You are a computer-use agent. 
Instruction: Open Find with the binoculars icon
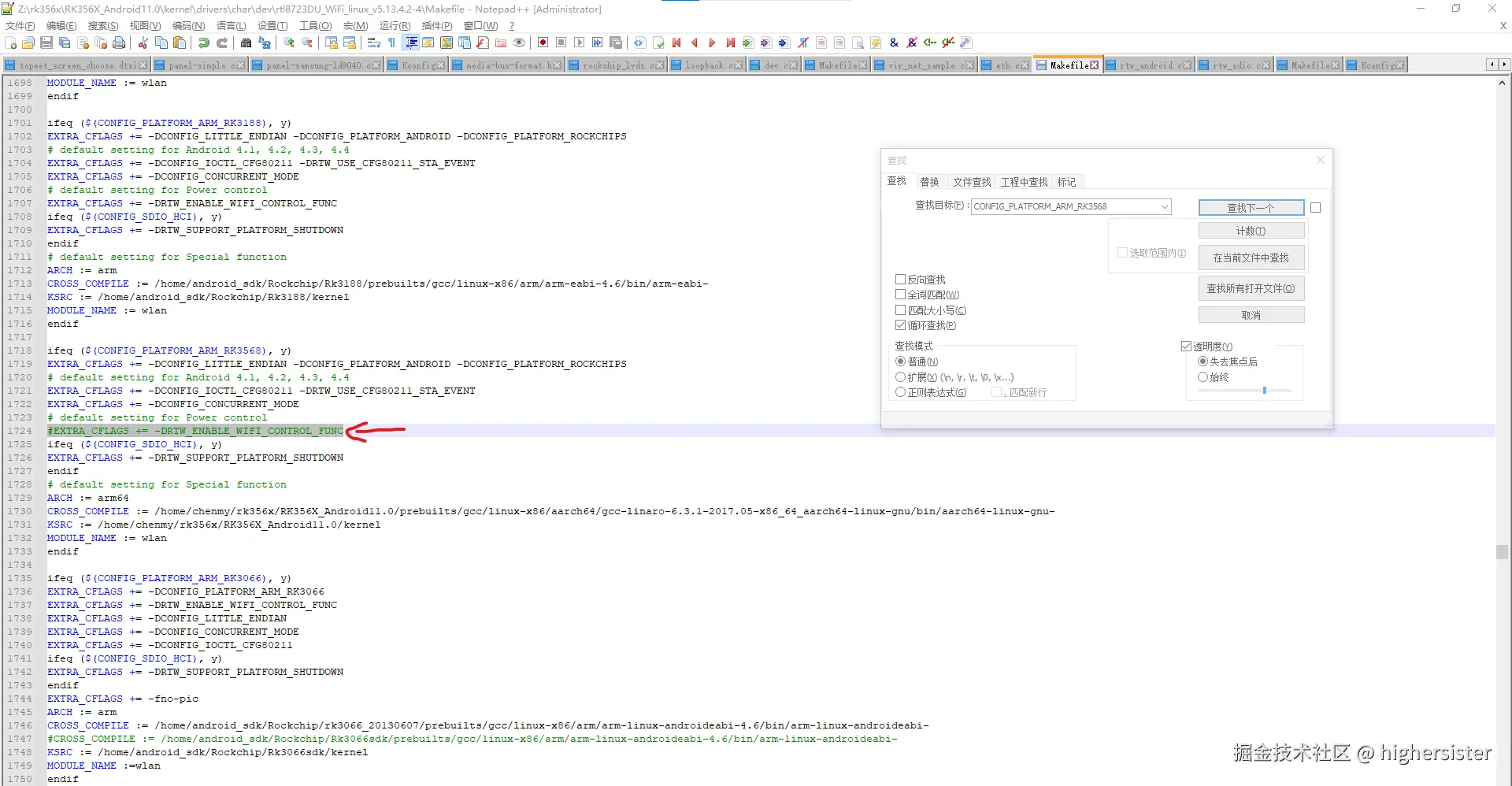[246, 43]
